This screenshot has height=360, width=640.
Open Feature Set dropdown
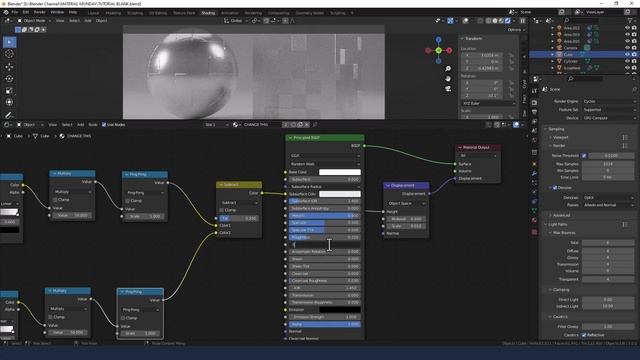tap(609, 110)
